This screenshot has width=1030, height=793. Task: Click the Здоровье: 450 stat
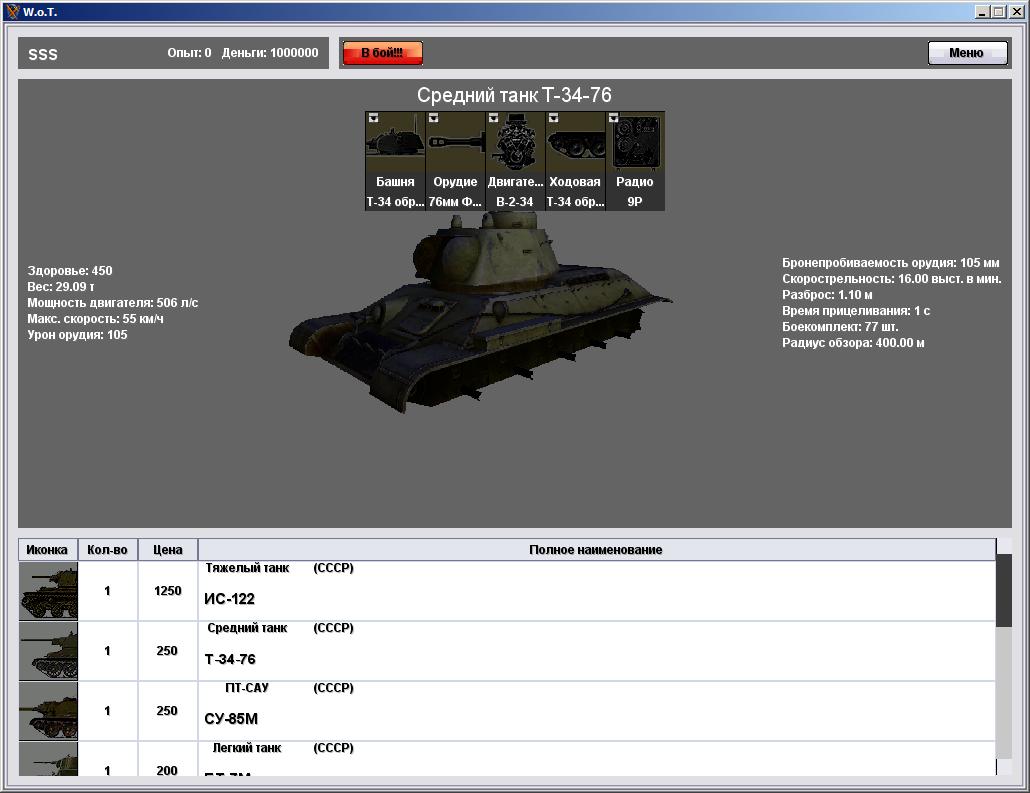70,271
